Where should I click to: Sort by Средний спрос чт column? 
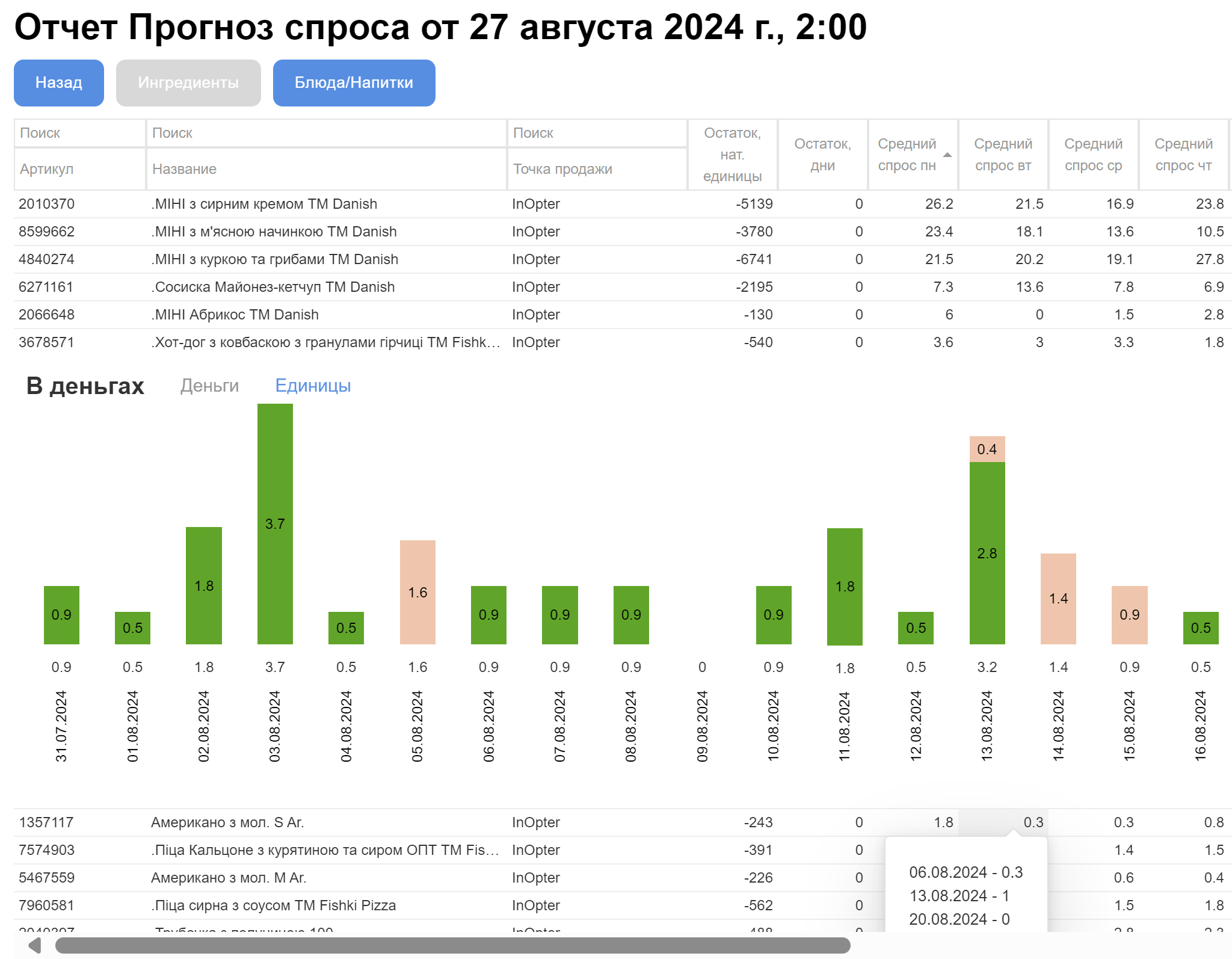[1184, 155]
